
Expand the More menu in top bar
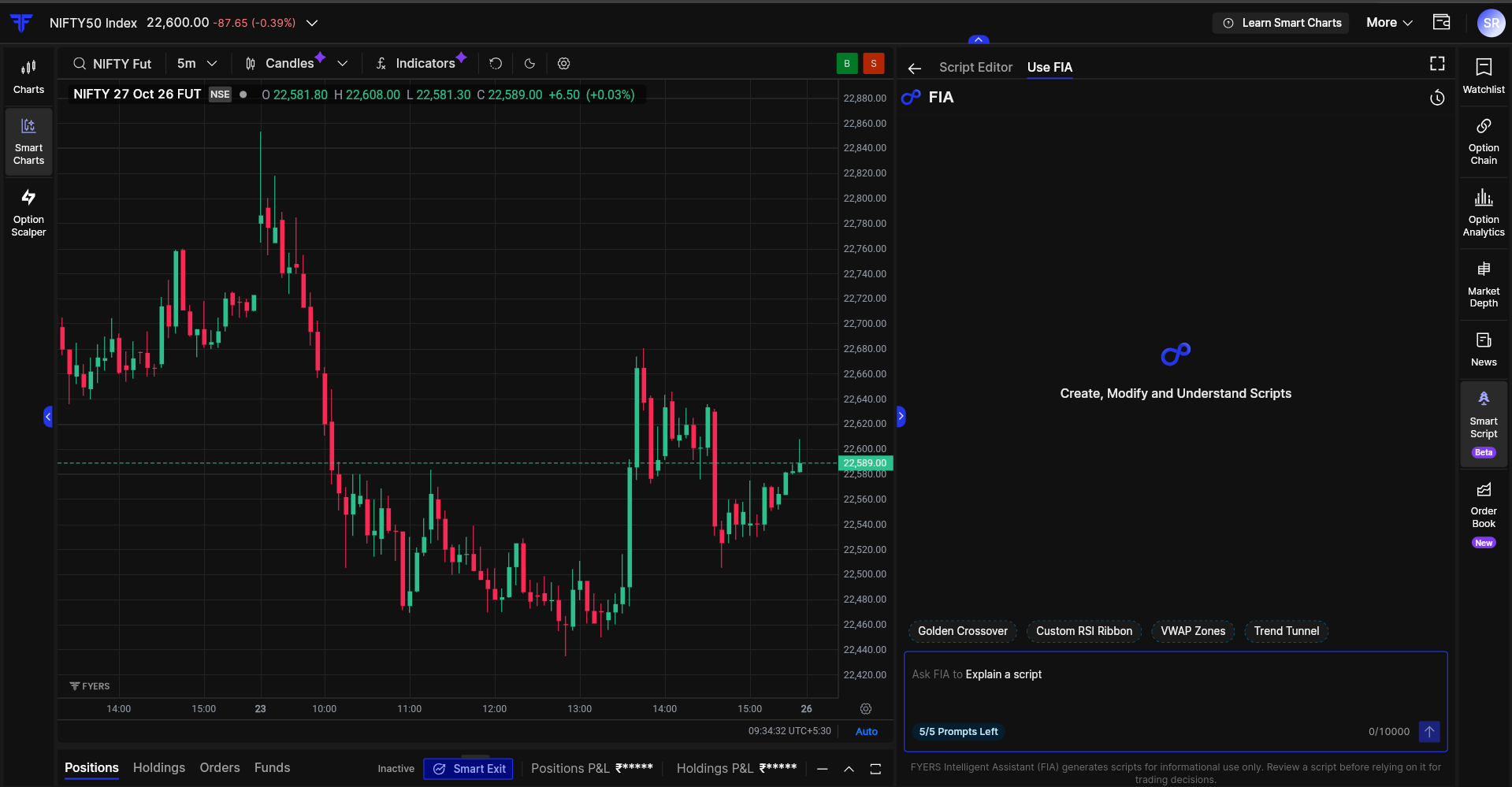[1389, 23]
